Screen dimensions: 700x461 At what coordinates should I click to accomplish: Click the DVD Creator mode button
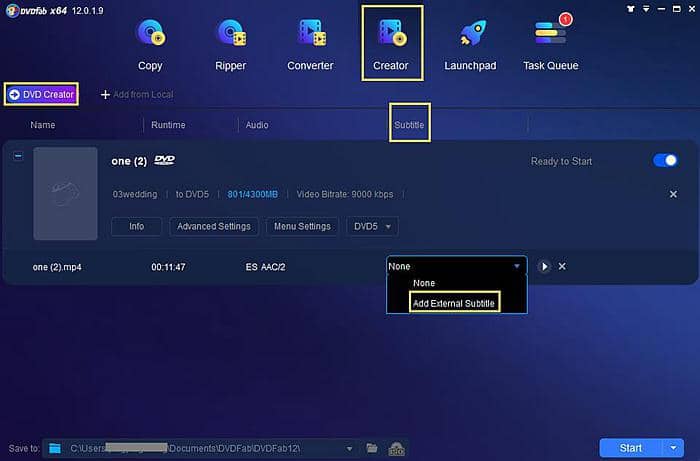41,94
